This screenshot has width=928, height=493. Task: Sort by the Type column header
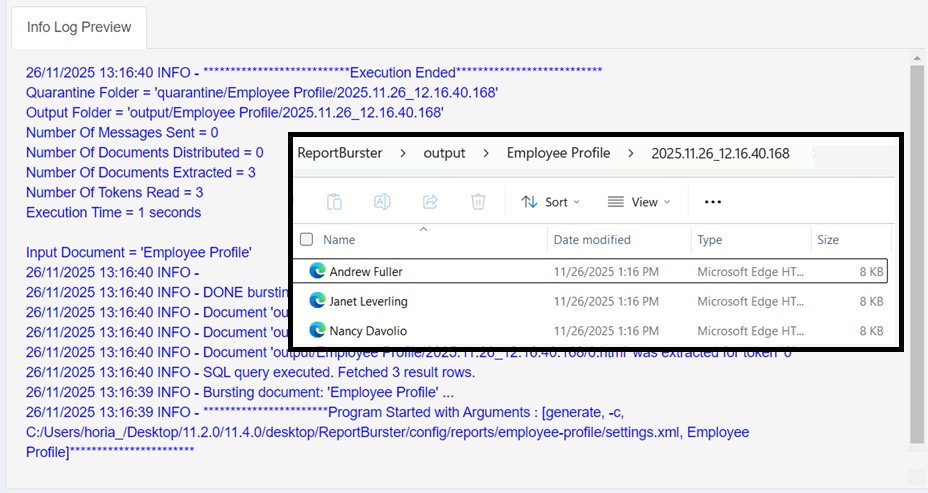pos(710,240)
